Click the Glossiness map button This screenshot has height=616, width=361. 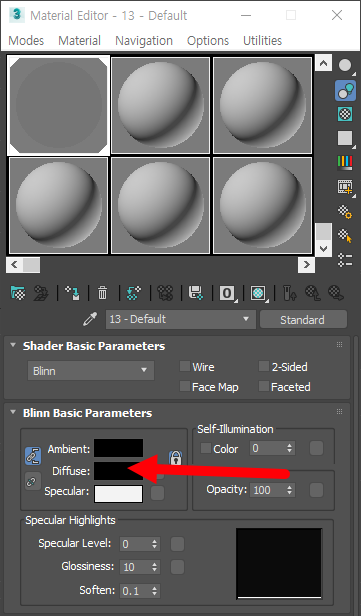click(x=177, y=567)
